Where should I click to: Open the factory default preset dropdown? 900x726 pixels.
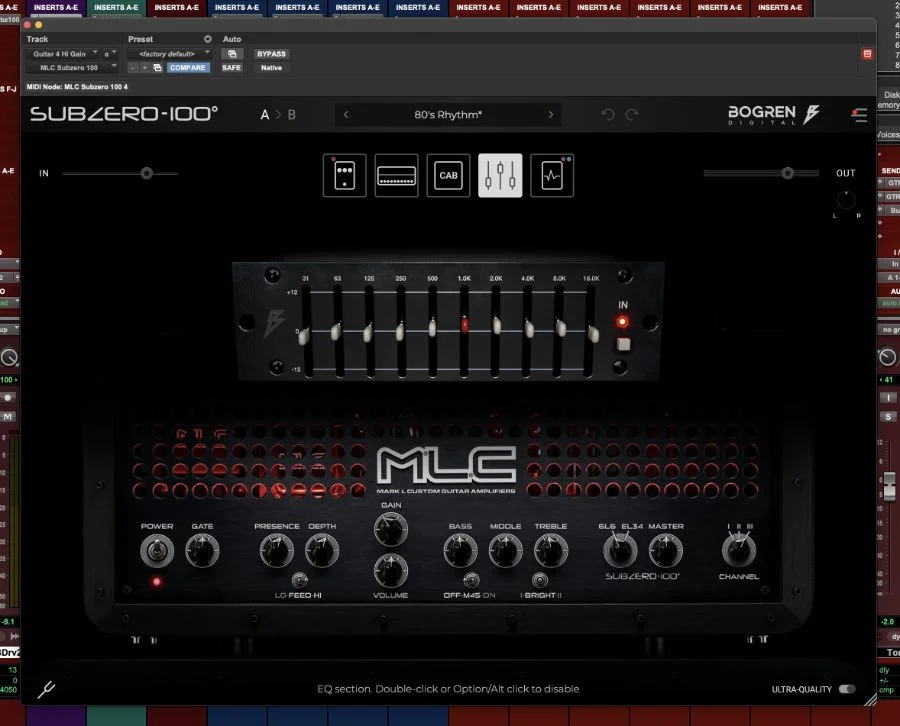click(x=169, y=54)
